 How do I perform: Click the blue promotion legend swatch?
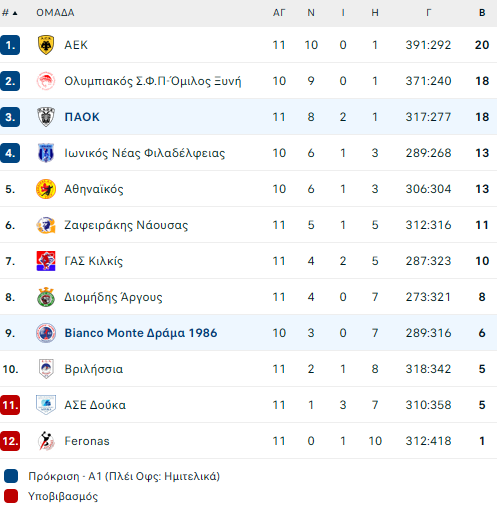pos(11,476)
